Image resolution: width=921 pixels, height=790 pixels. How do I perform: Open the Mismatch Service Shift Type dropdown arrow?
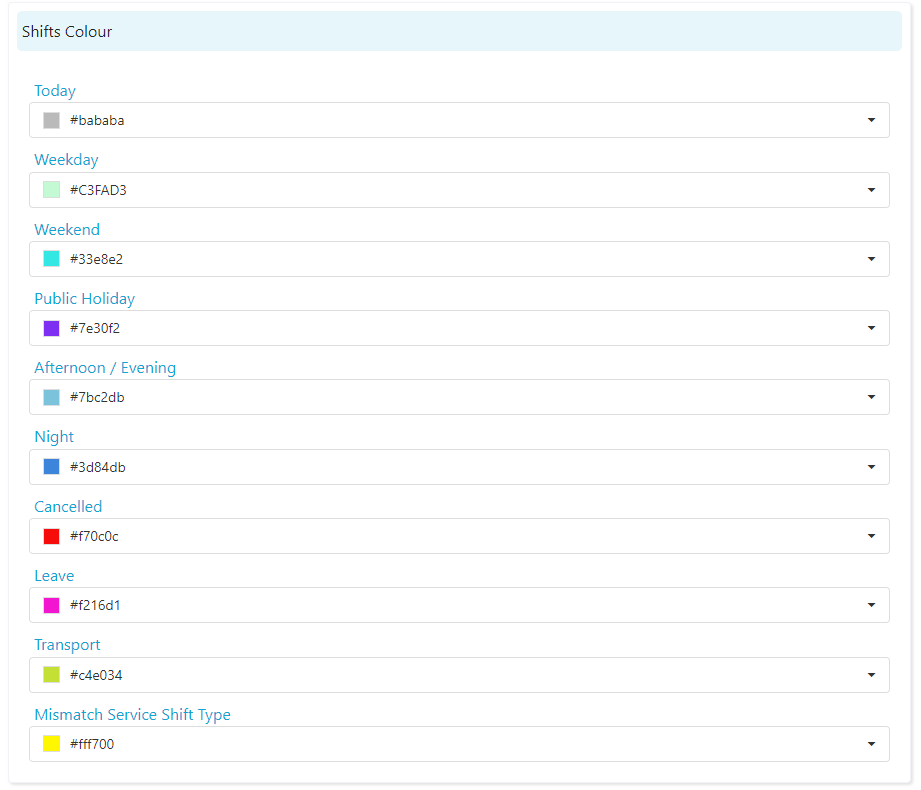[x=871, y=745]
